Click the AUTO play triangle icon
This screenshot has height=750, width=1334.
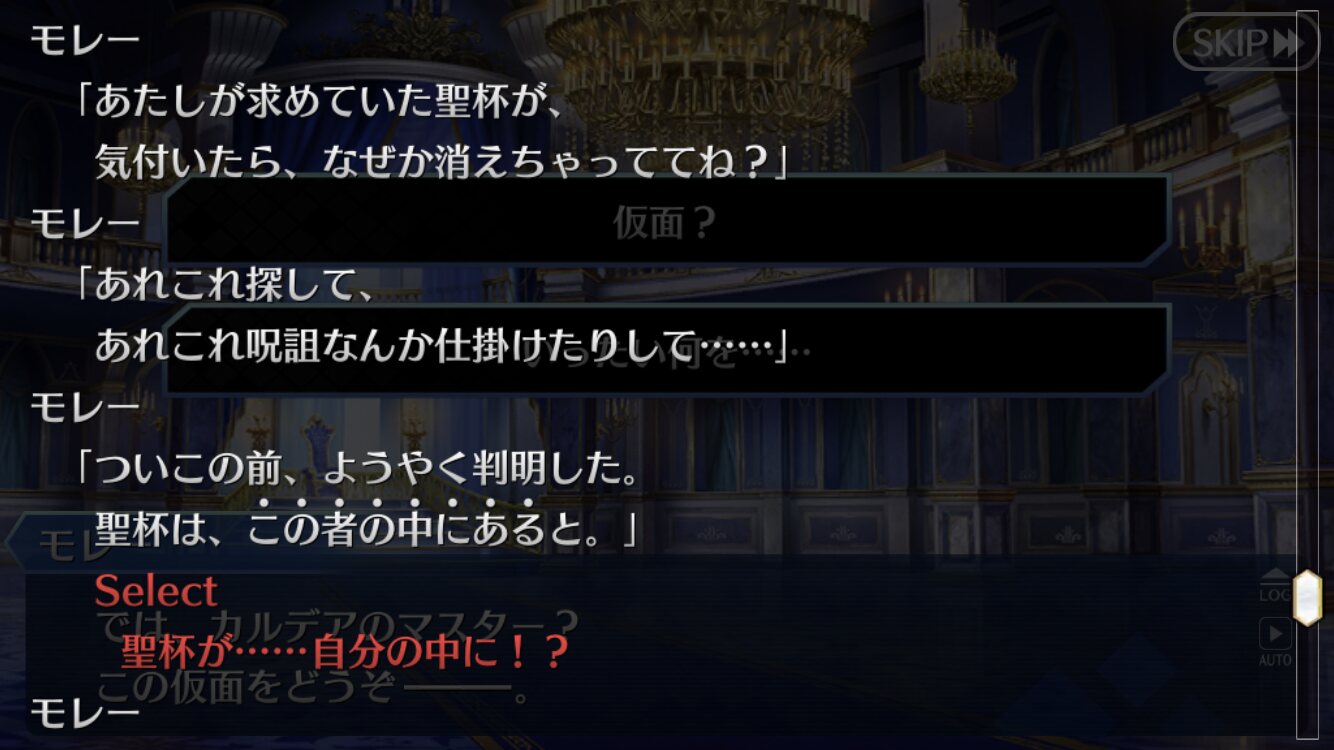1275,634
